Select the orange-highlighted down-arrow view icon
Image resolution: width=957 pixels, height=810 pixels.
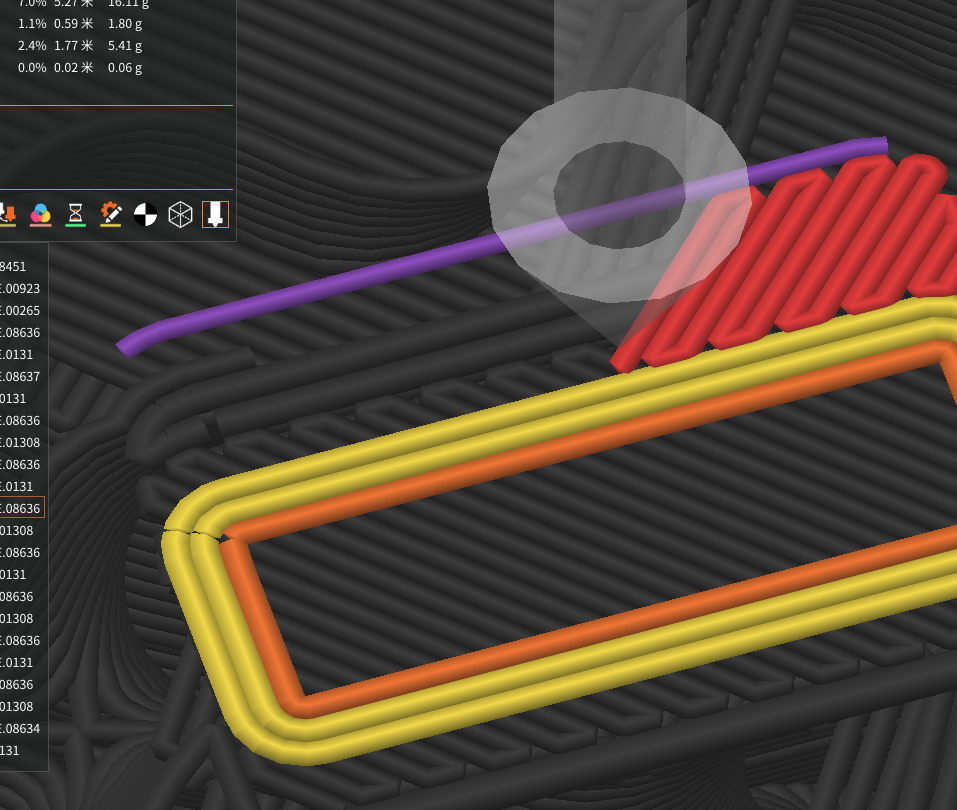(215, 213)
